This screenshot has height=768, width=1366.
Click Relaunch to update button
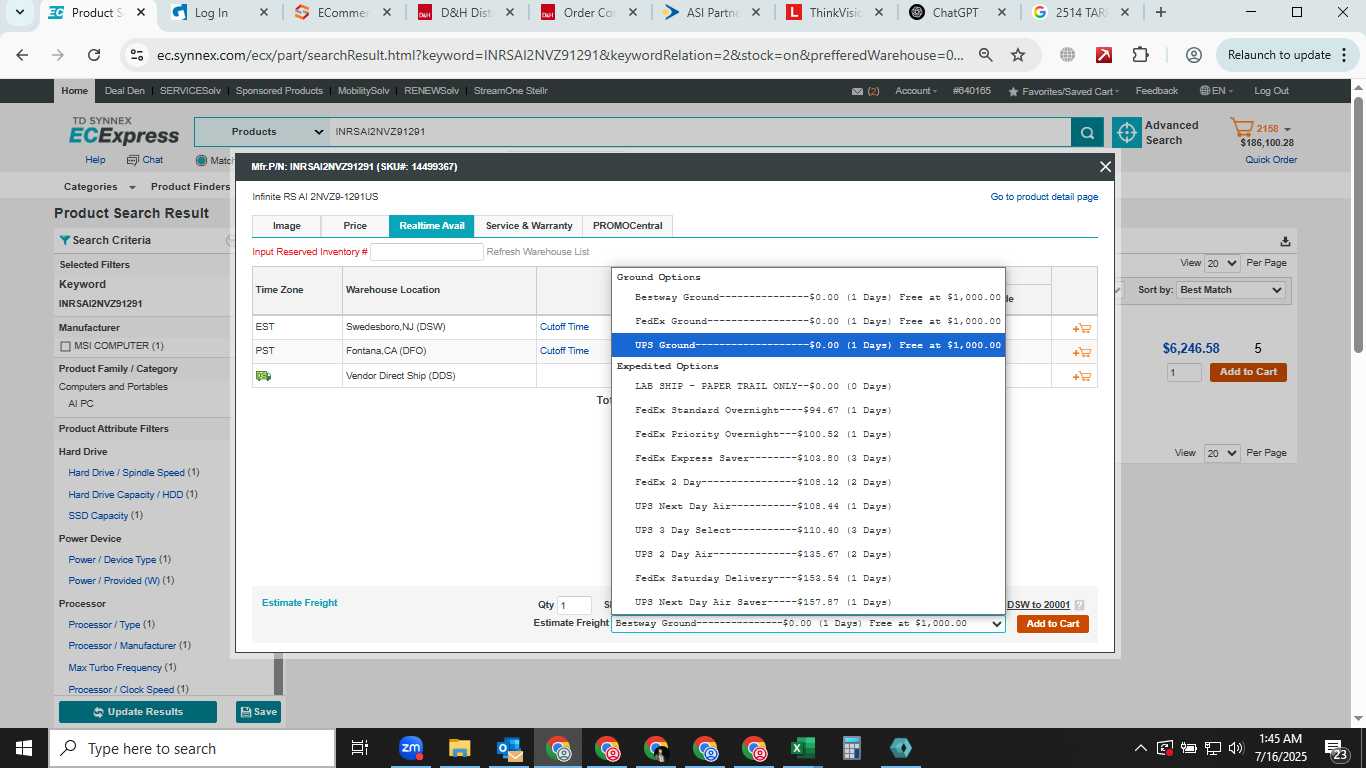coord(1285,55)
